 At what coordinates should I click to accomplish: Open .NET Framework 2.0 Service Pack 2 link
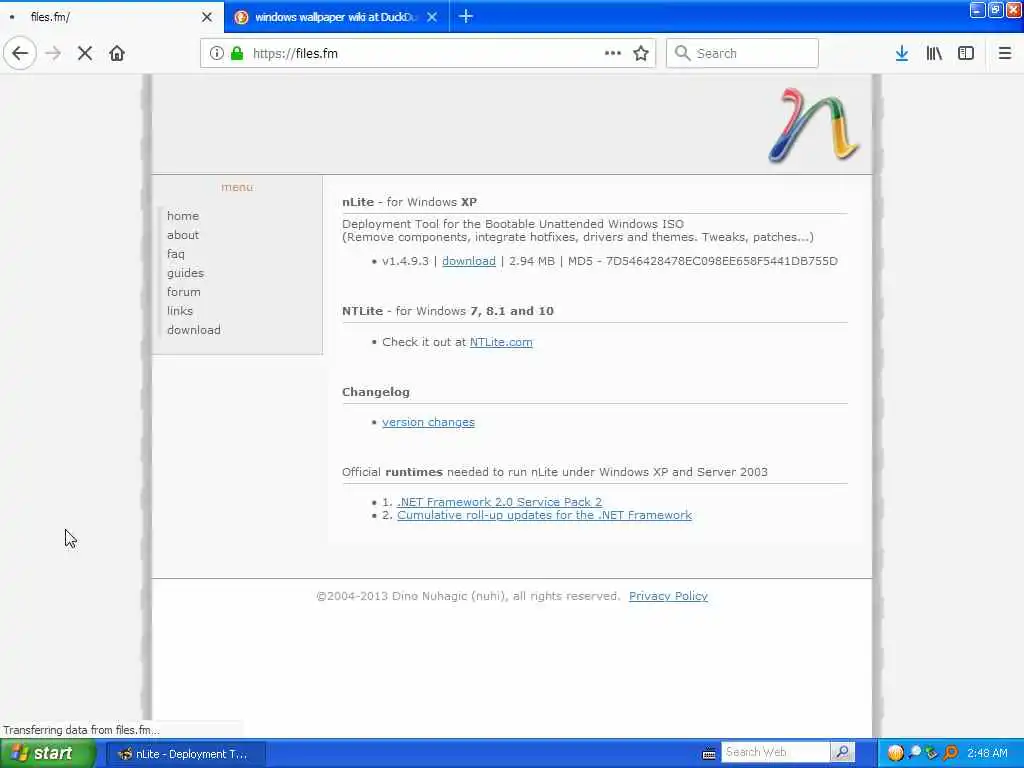click(x=500, y=502)
